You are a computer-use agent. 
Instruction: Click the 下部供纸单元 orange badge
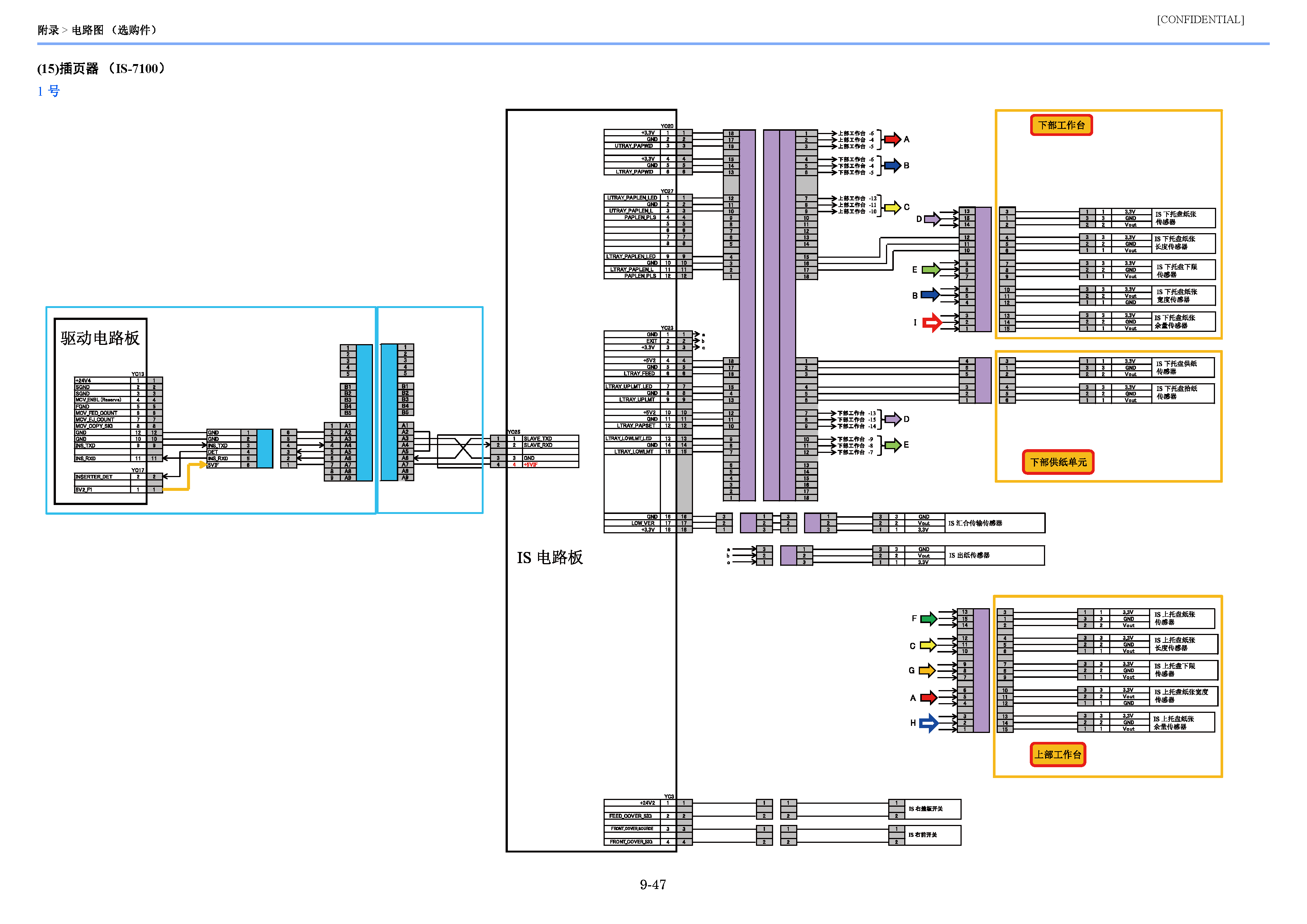[x=1058, y=462]
